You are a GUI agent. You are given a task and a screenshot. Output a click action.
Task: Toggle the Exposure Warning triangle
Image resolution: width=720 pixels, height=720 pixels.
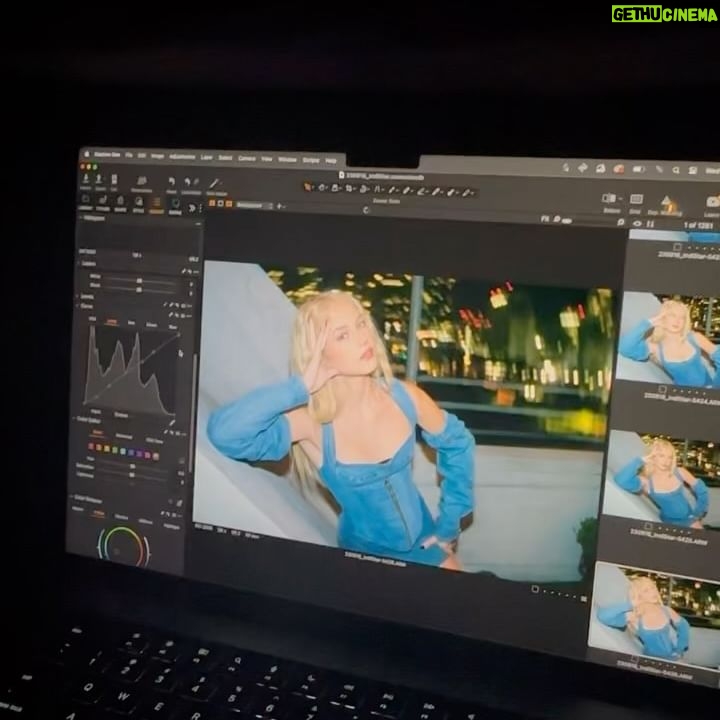[x=666, y=201]
